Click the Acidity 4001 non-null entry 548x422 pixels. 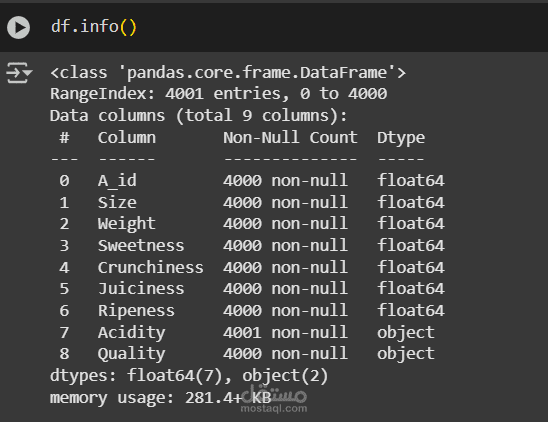pyautogui.click(x=285, y=332)
